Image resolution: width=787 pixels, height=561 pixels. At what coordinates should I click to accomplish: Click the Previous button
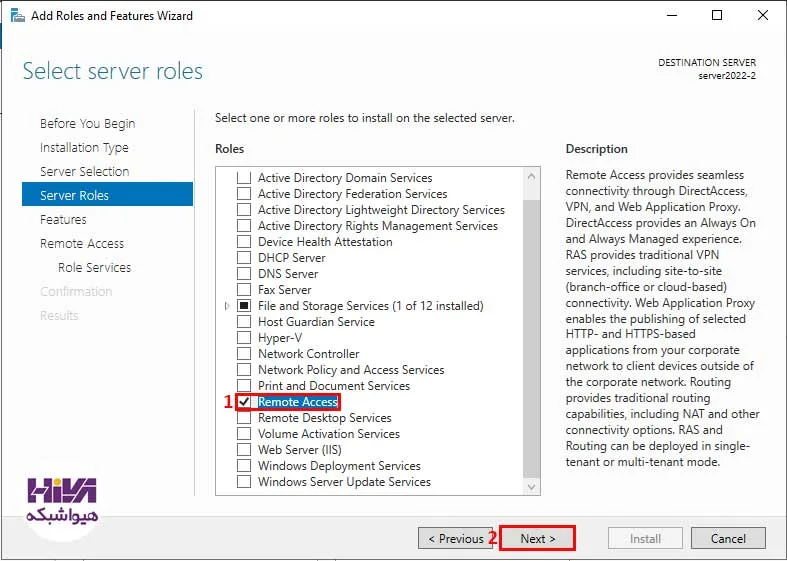(455, 538)
